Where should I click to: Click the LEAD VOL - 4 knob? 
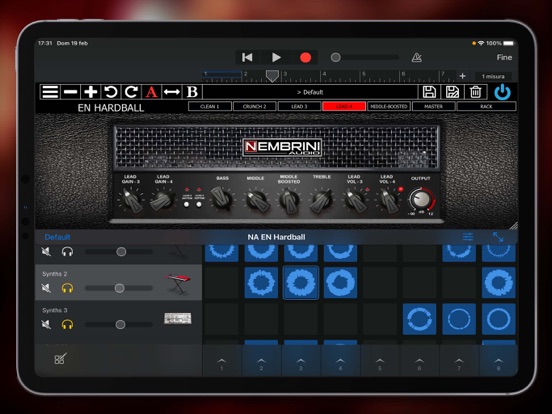(x=387, y=201)
